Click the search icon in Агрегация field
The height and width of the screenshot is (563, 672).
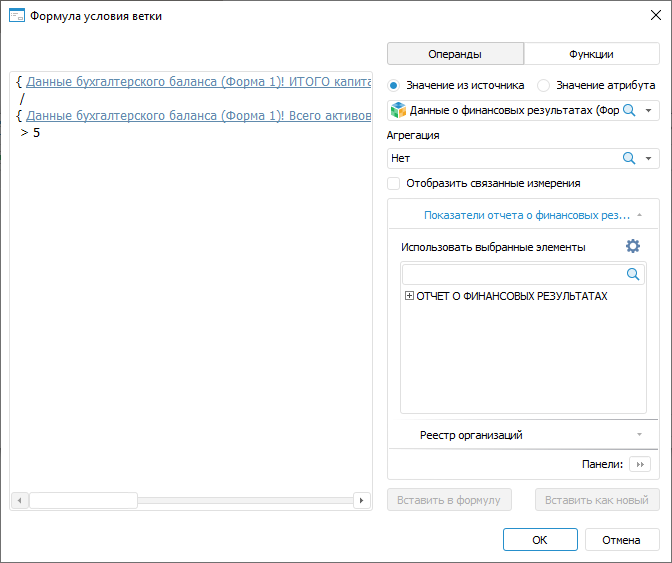coord(629,158)
